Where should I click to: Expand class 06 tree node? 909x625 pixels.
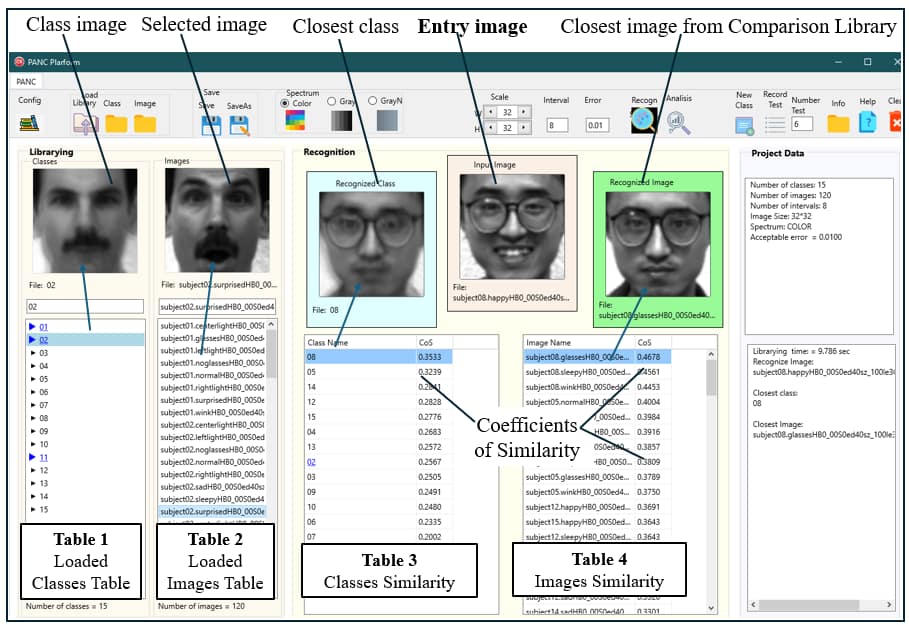[x=33, y=392]
